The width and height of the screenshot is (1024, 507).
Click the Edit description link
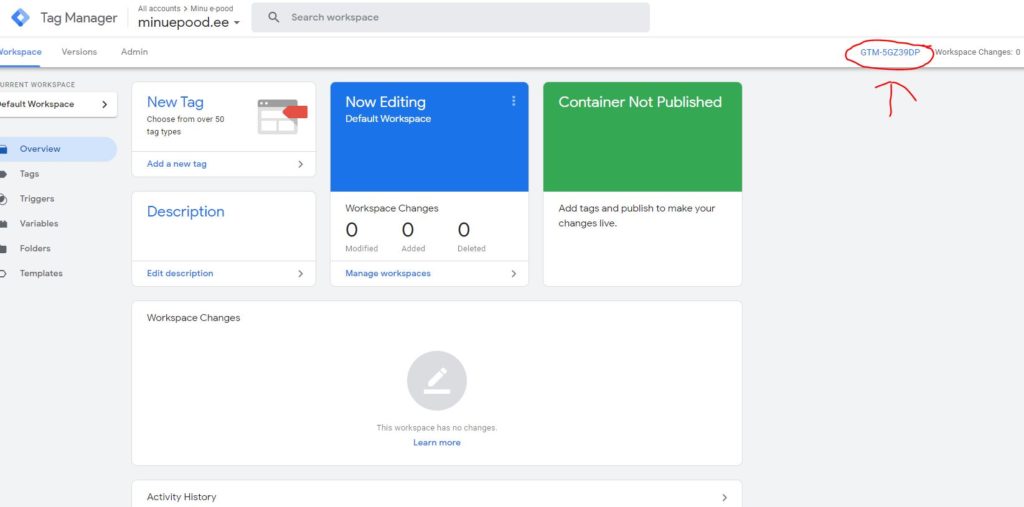pos(180,273)
